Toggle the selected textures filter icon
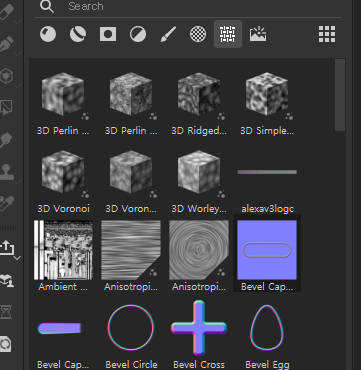This screenshot has height=370, width=361. [x=228, y=34]
